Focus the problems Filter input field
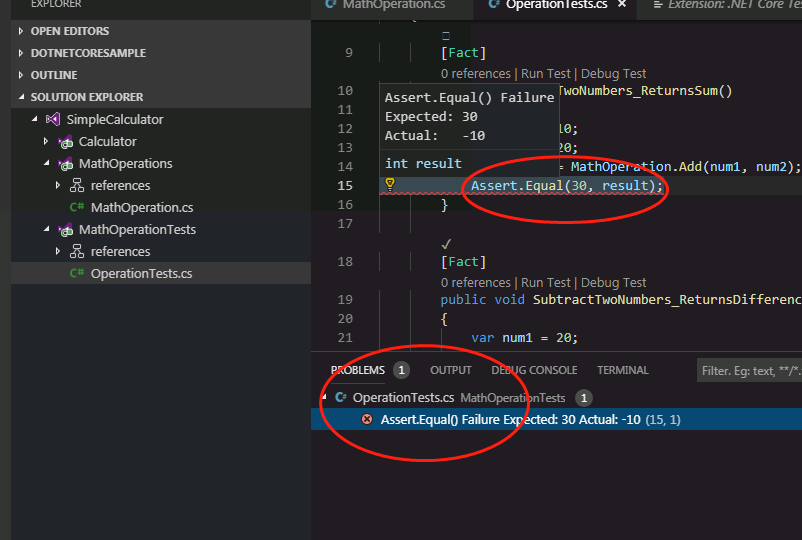 coord(749,370)
